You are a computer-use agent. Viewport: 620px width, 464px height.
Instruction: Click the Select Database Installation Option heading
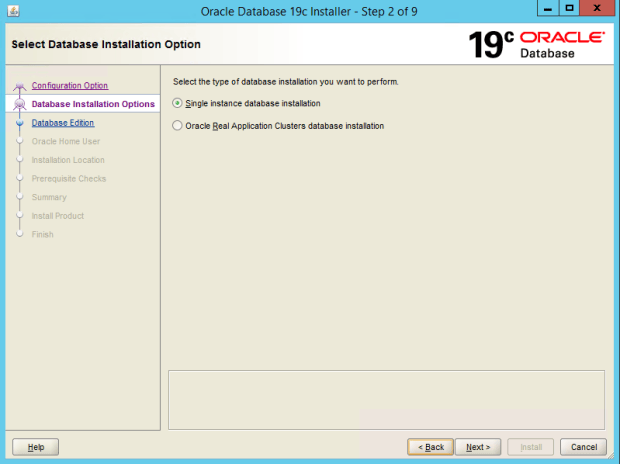[106, 44]
